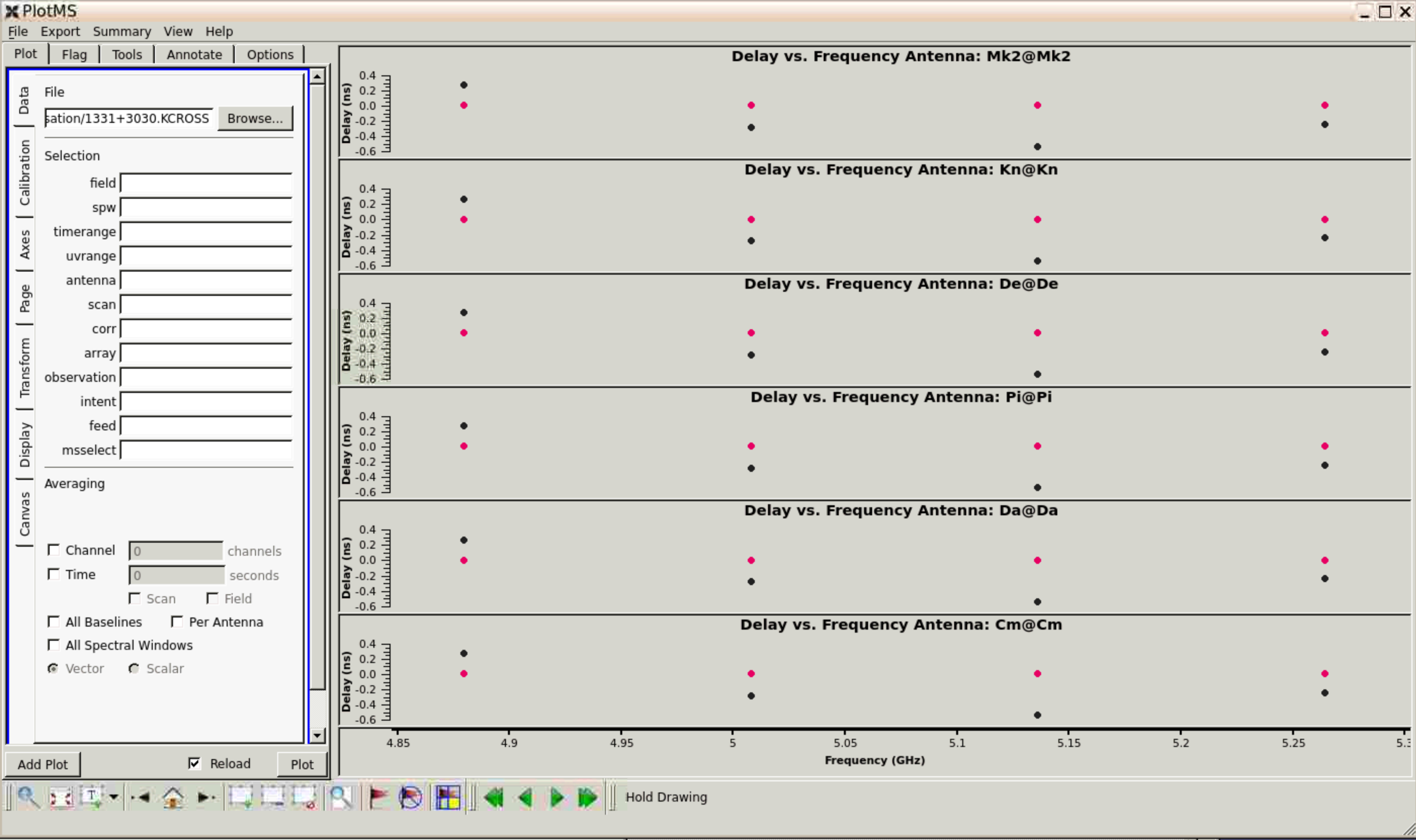Activate the pan tool with red arrows

coord(61,797)
